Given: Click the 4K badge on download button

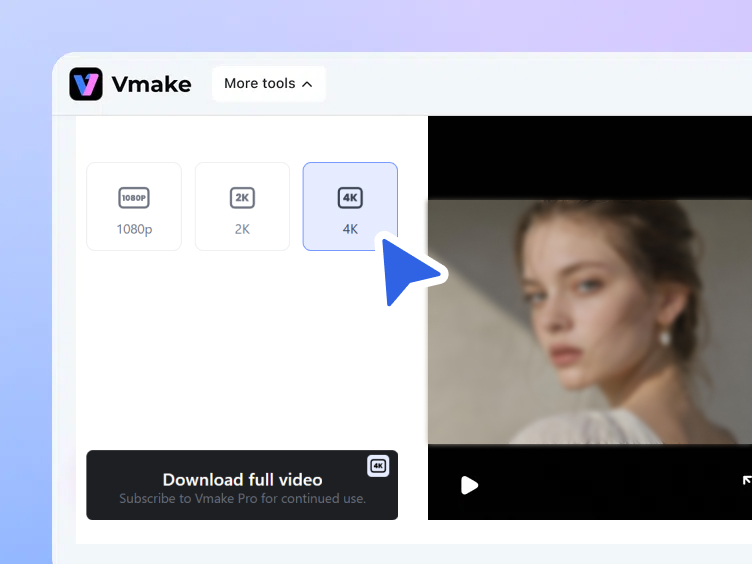Looking at the screenshot, I should (378, 466).
